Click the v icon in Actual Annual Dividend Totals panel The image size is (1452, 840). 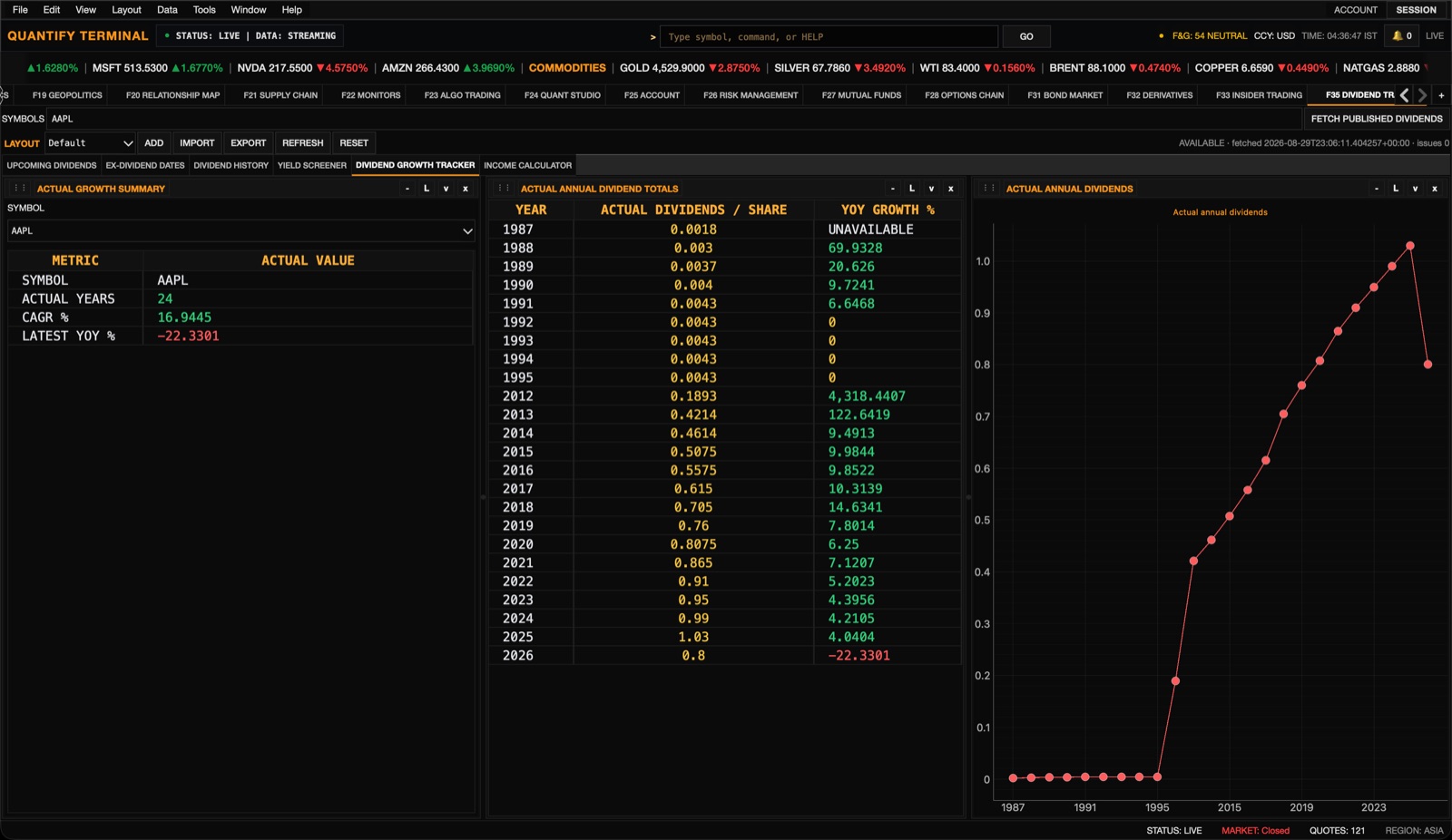click(x=931, y=189)
